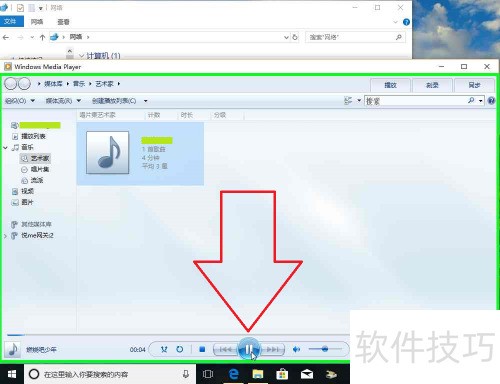Viewport: 500px width, 384px height.
Task: Open the 同步 tab
Action: 474,85
